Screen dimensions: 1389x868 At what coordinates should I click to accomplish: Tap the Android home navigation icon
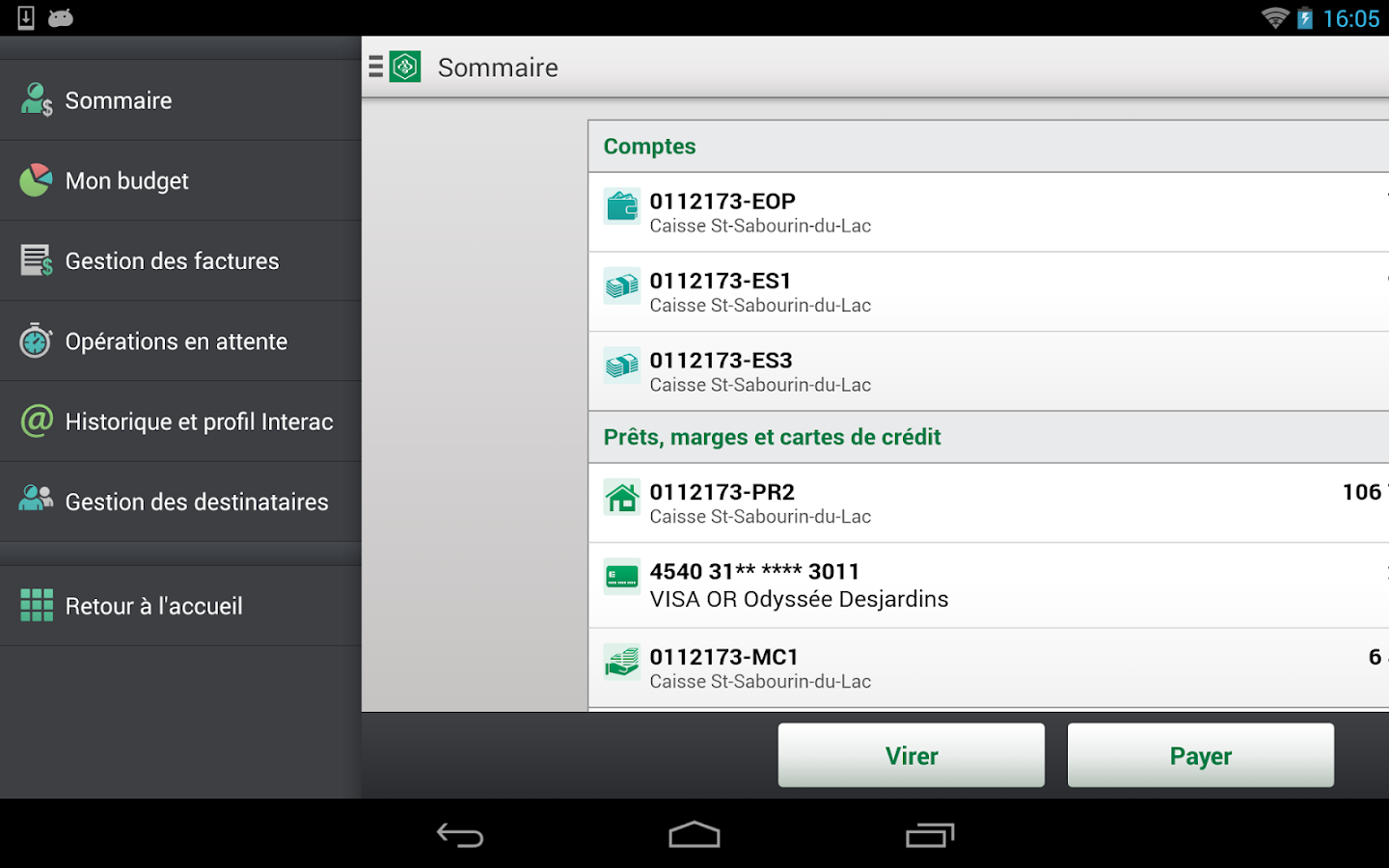[x=694, y=834]
